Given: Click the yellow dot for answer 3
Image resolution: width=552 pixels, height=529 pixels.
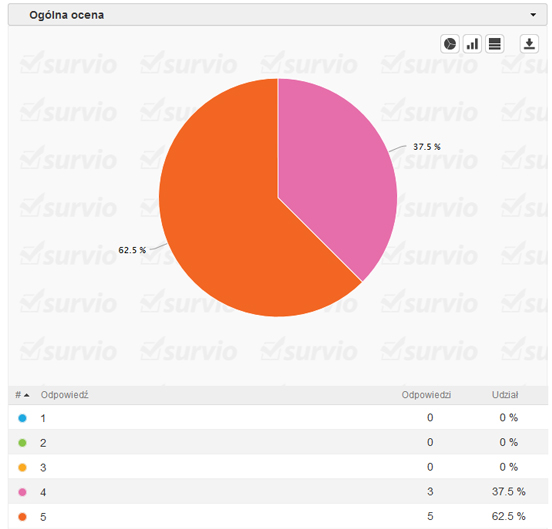Looking at the screenshot, I should pos(22,467).
